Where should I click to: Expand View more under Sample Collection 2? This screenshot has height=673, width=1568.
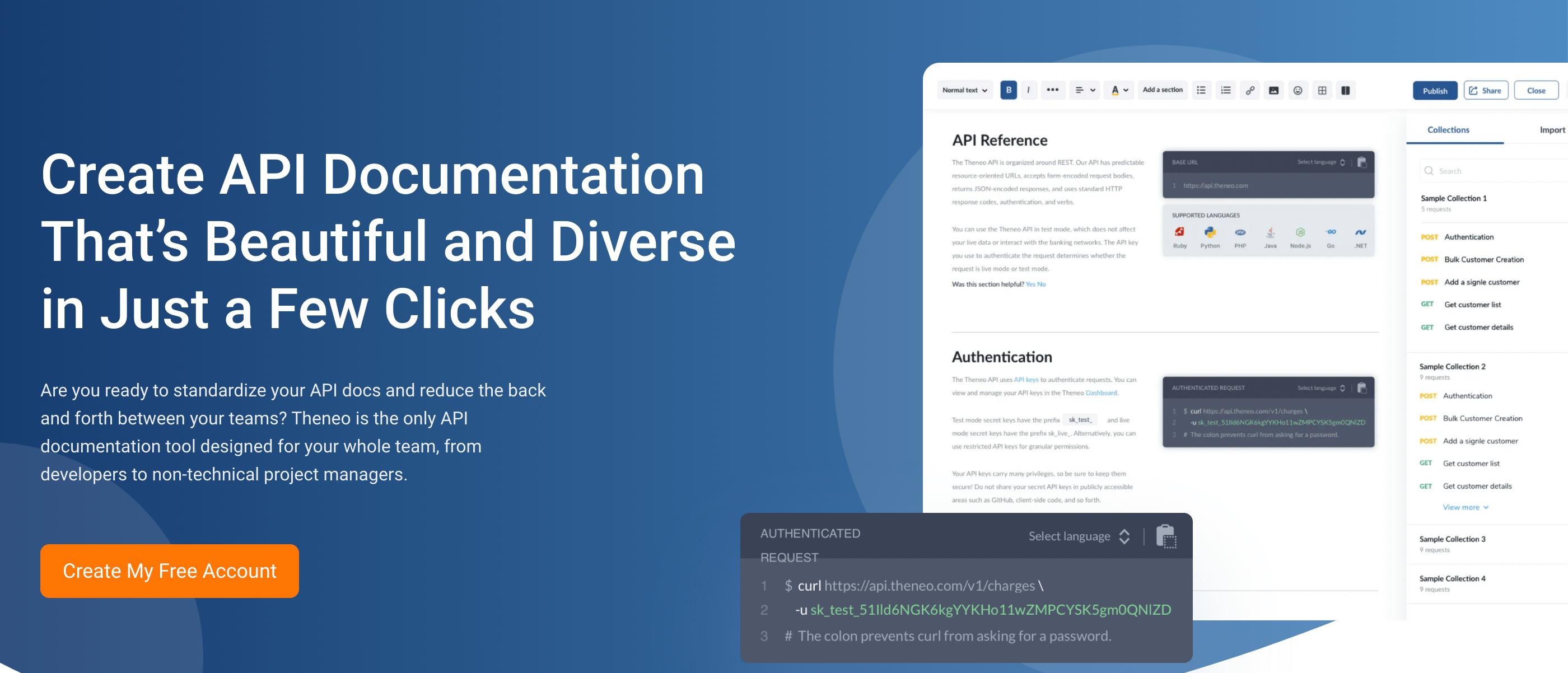pos(1465,507)
